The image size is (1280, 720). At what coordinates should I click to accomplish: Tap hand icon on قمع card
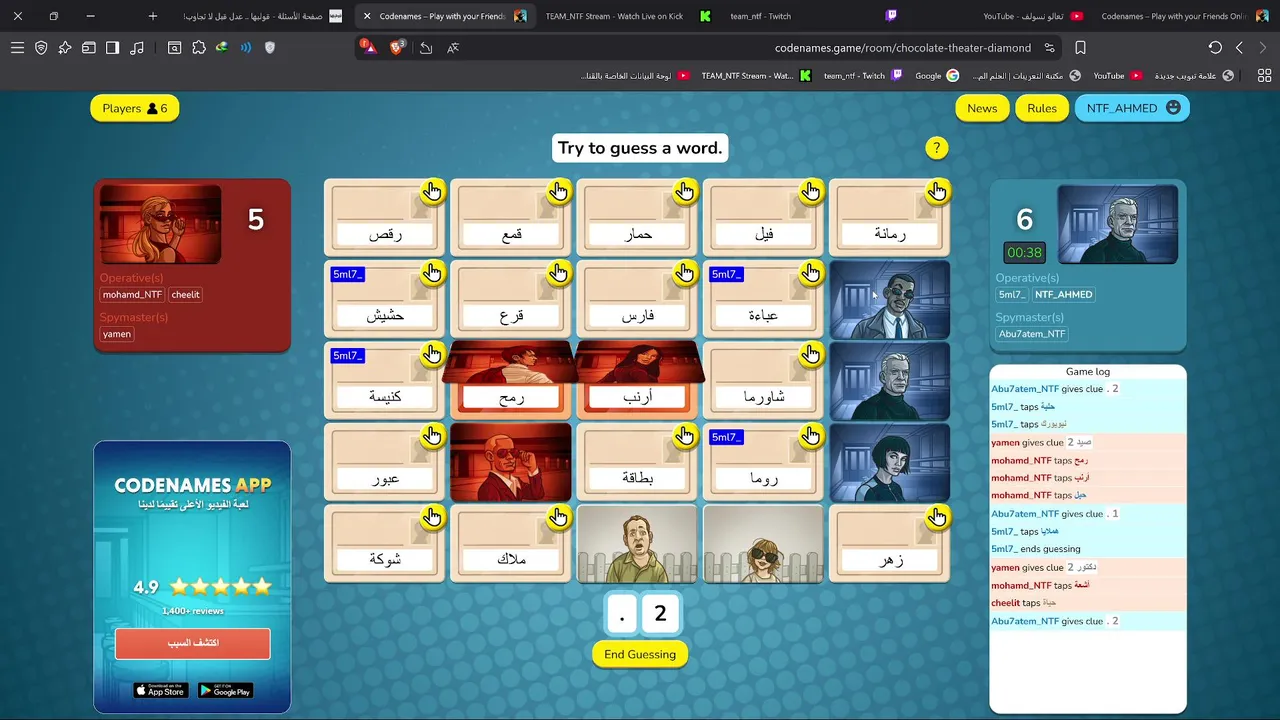(558, 191)
